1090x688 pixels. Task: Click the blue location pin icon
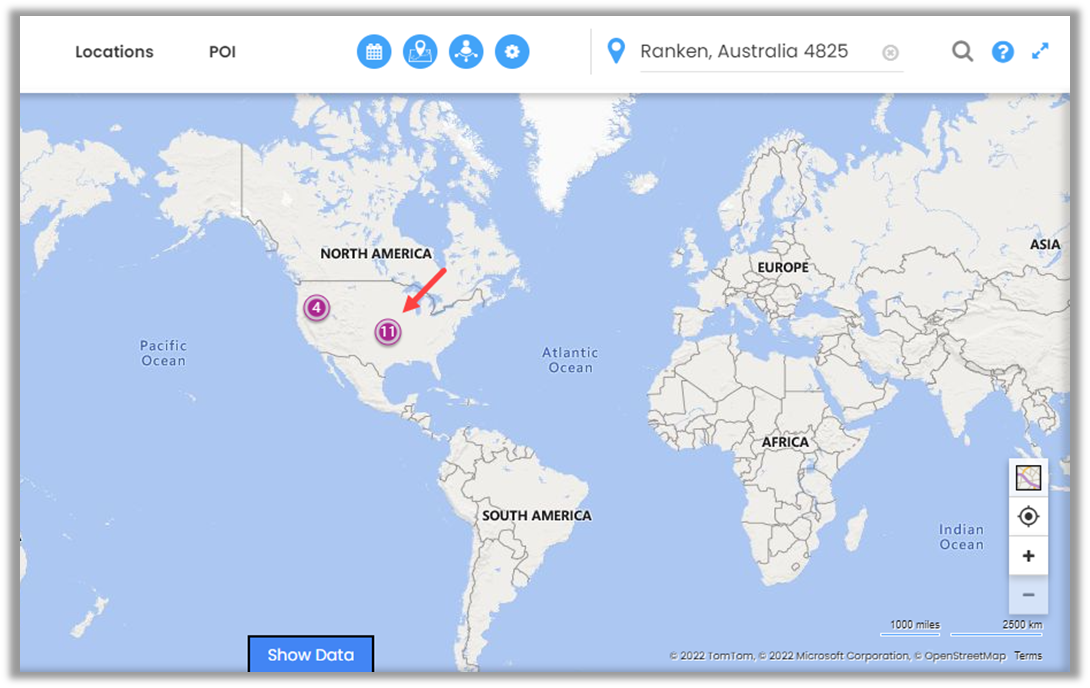pos(616,50)
